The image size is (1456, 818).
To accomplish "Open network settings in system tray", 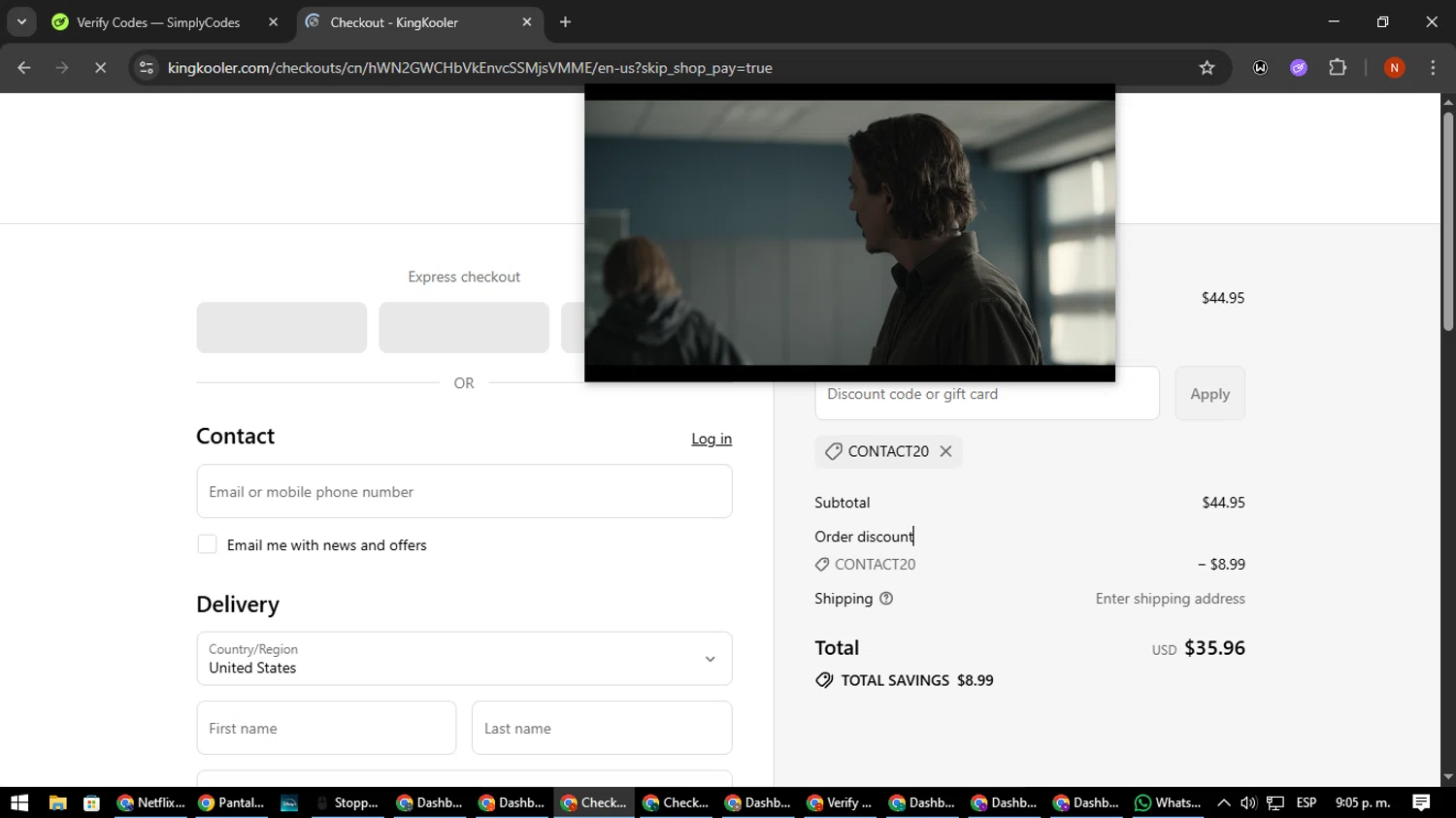I will pos(1275,802).
